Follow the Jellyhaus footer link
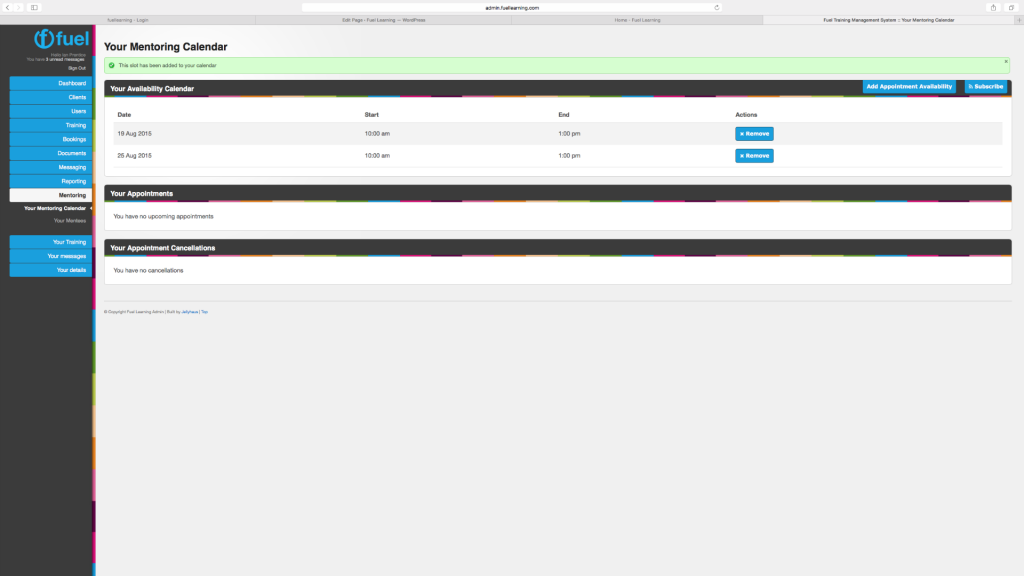The image size is (1024, 576). [189, 312]
